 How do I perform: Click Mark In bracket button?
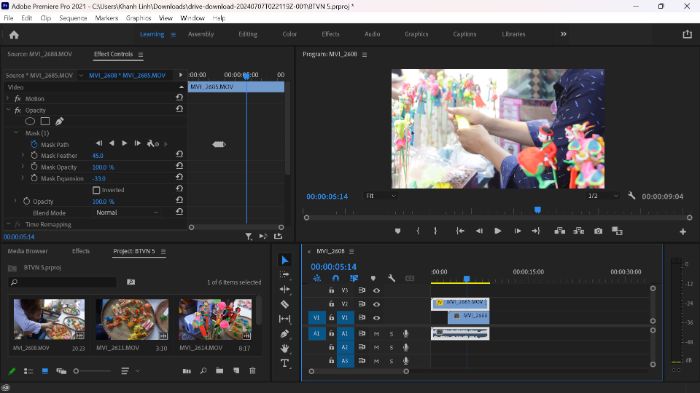coord(418,231)
